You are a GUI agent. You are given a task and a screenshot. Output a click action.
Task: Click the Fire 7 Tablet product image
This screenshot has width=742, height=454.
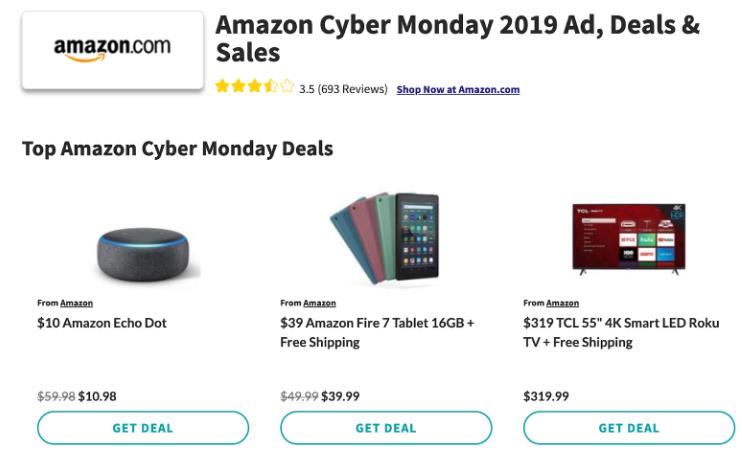385,239
